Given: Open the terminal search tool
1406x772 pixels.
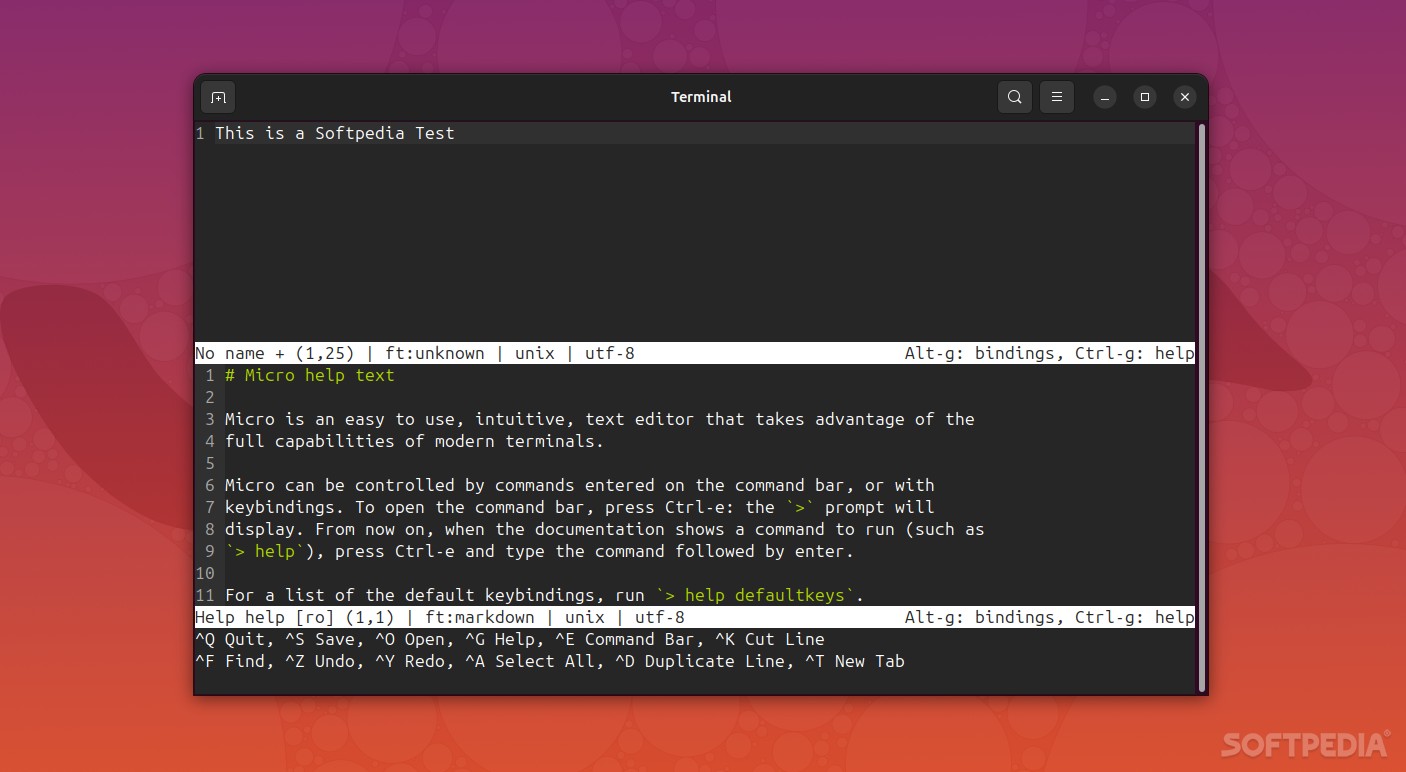Looking at the screenshot, I should coord(1015,97).
